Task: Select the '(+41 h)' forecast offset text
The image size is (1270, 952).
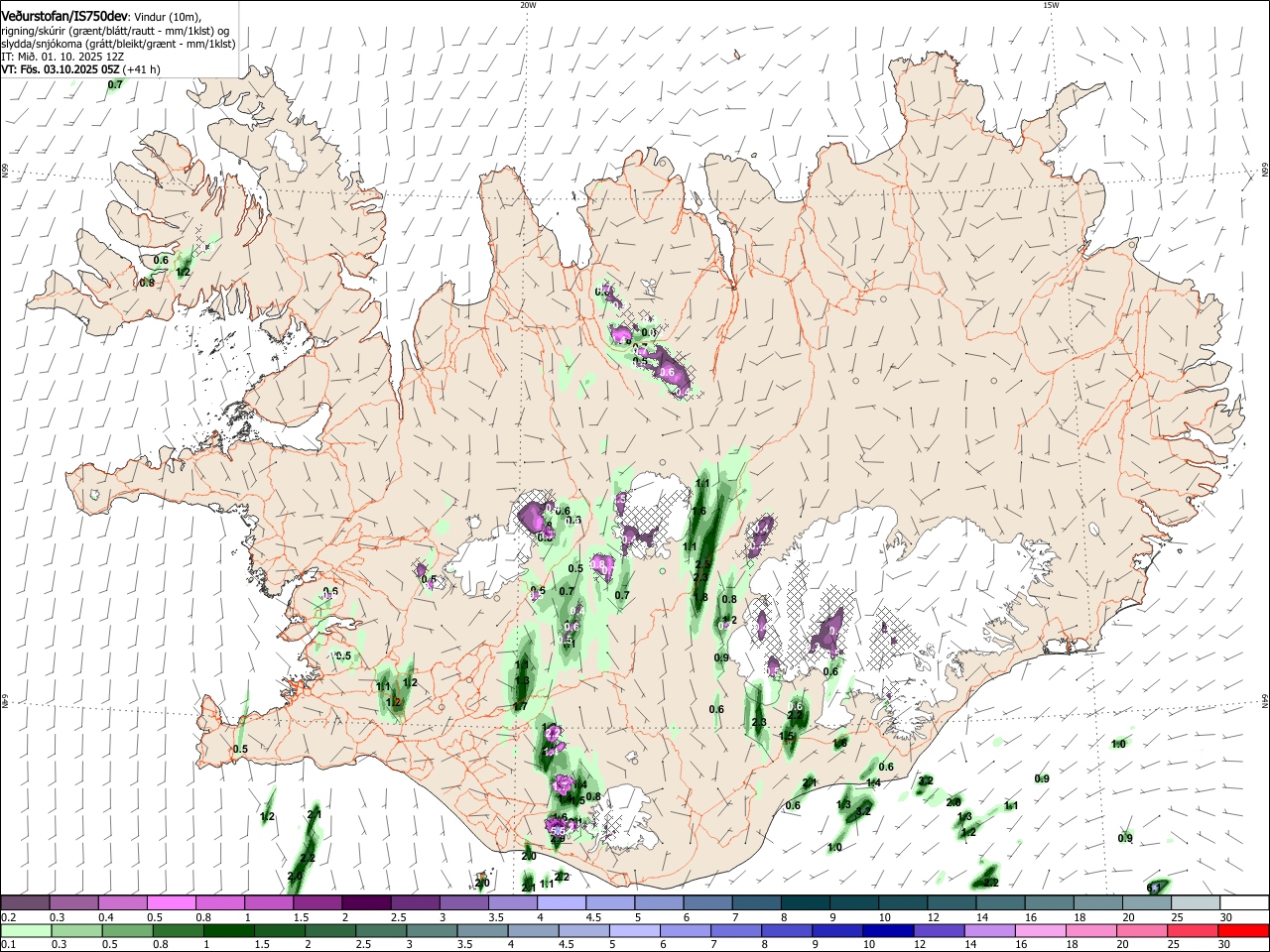Action: pyautogui.click(x=143, y=69)
